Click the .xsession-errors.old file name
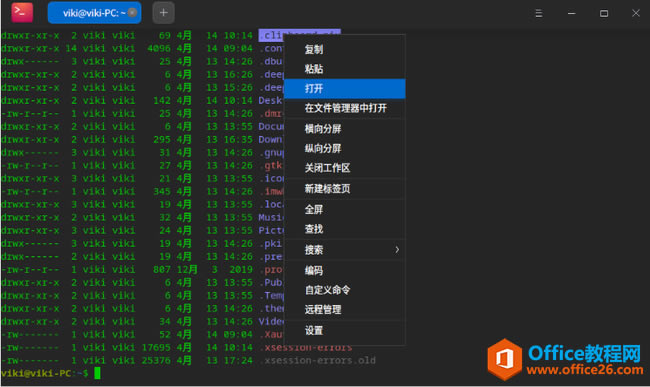Screen dimensions: 650x387 click(x=318, y=360)
